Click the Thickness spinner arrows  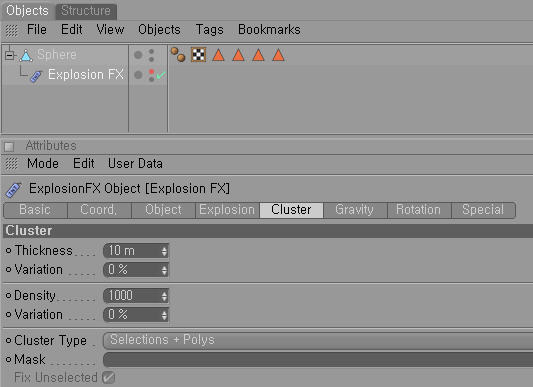164,251
